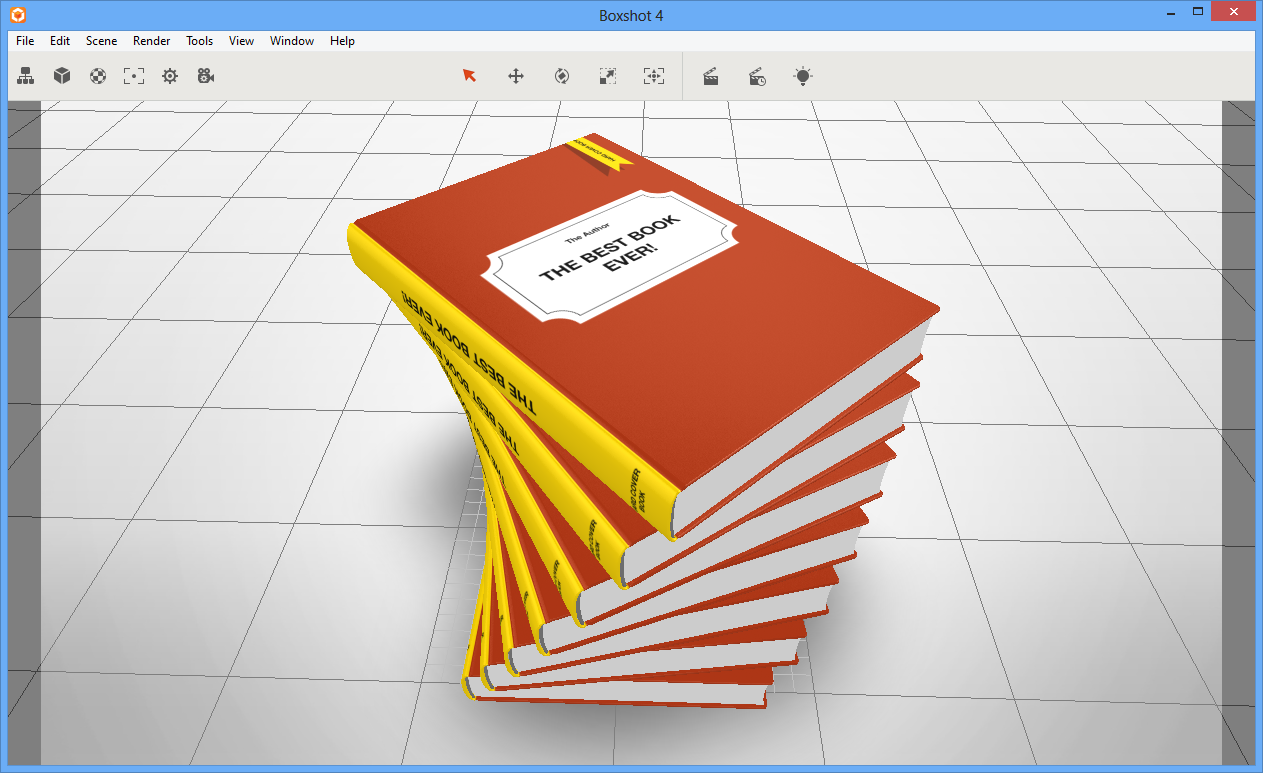1263x773 pixels.
Task: Open the gear settings icon in toolbar
Action: click(x=170, y=76)
